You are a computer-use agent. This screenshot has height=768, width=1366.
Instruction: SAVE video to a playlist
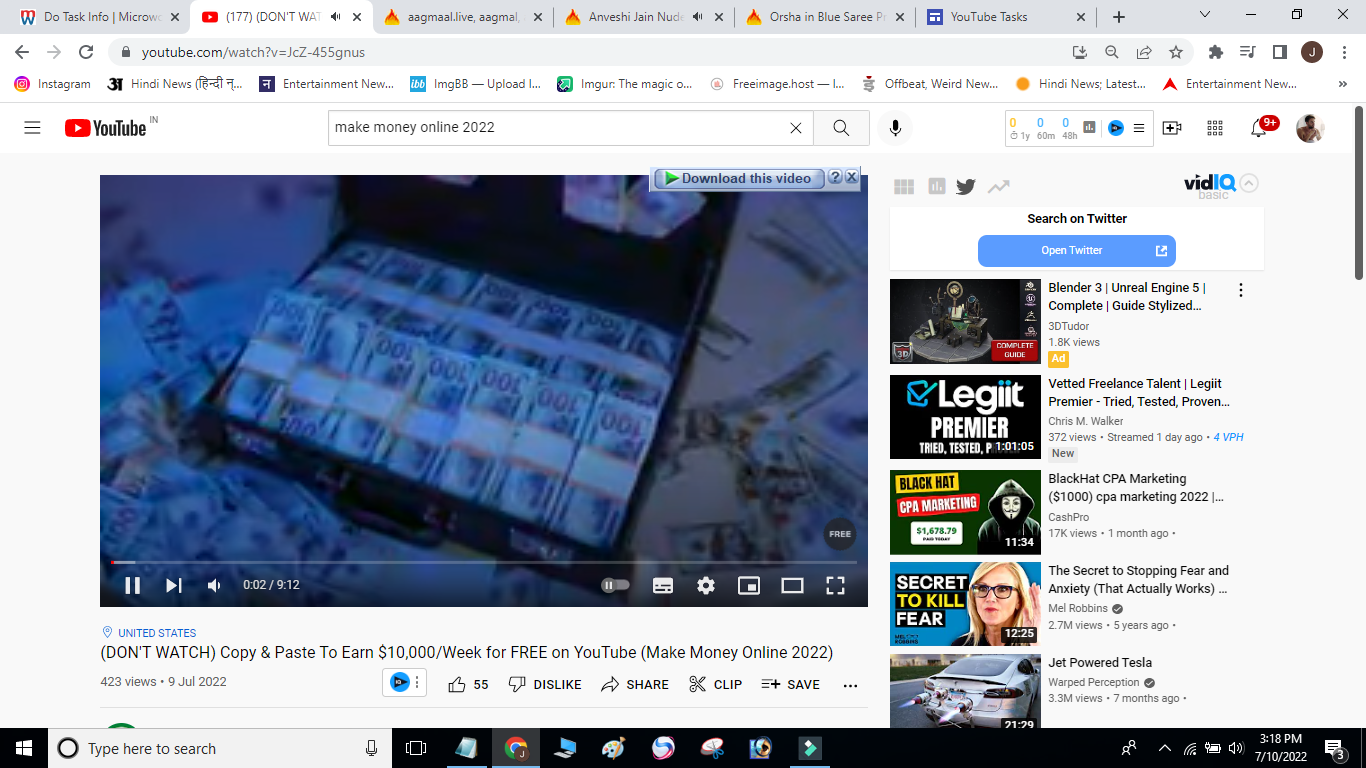[790, 684]
